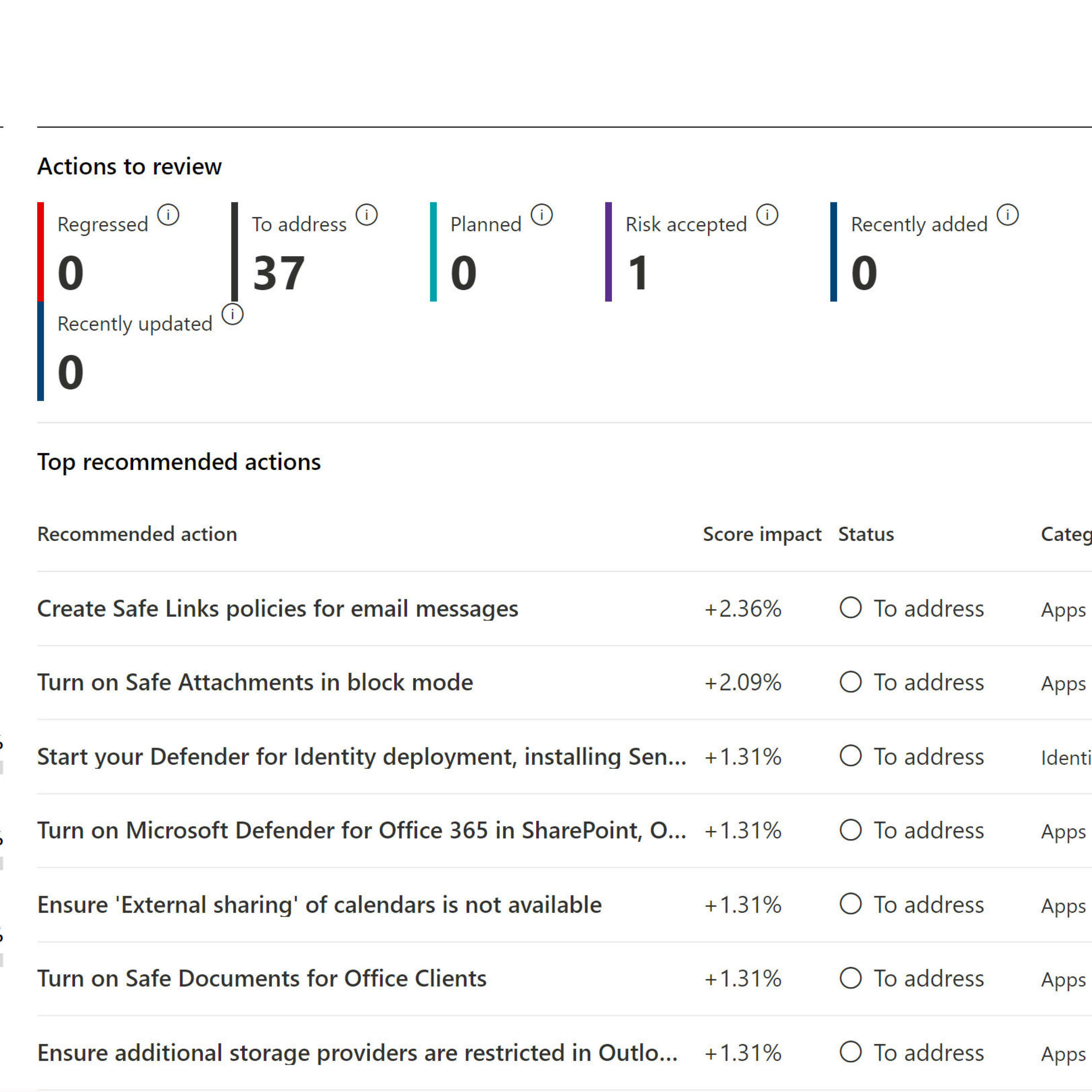Click status circle for External sharing row
Image resolution: width=1092 pixels, height=1092 pixels.
pos(850,904)
